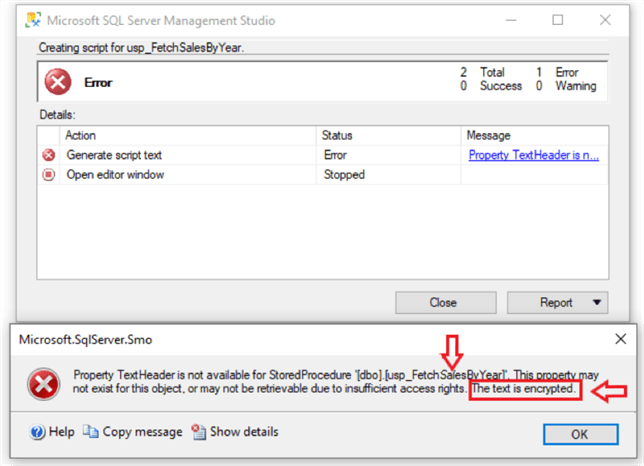
Task: Close the Microsoft.SqlServer.Smo dialog with X
Action: tap(621, 339)
